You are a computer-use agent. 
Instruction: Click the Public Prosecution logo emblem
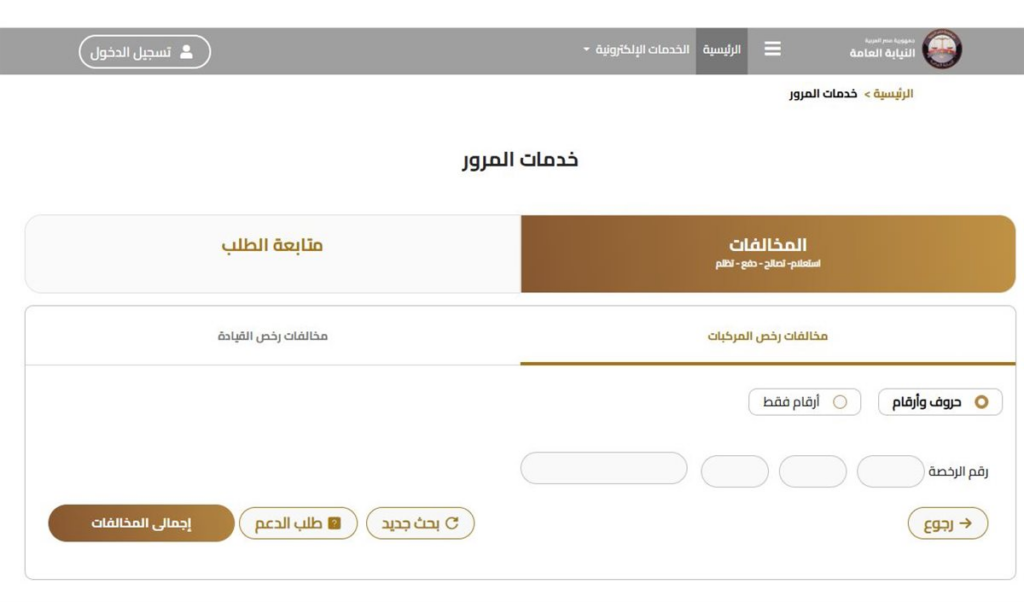pyautogui.click(x=941, y=49)
